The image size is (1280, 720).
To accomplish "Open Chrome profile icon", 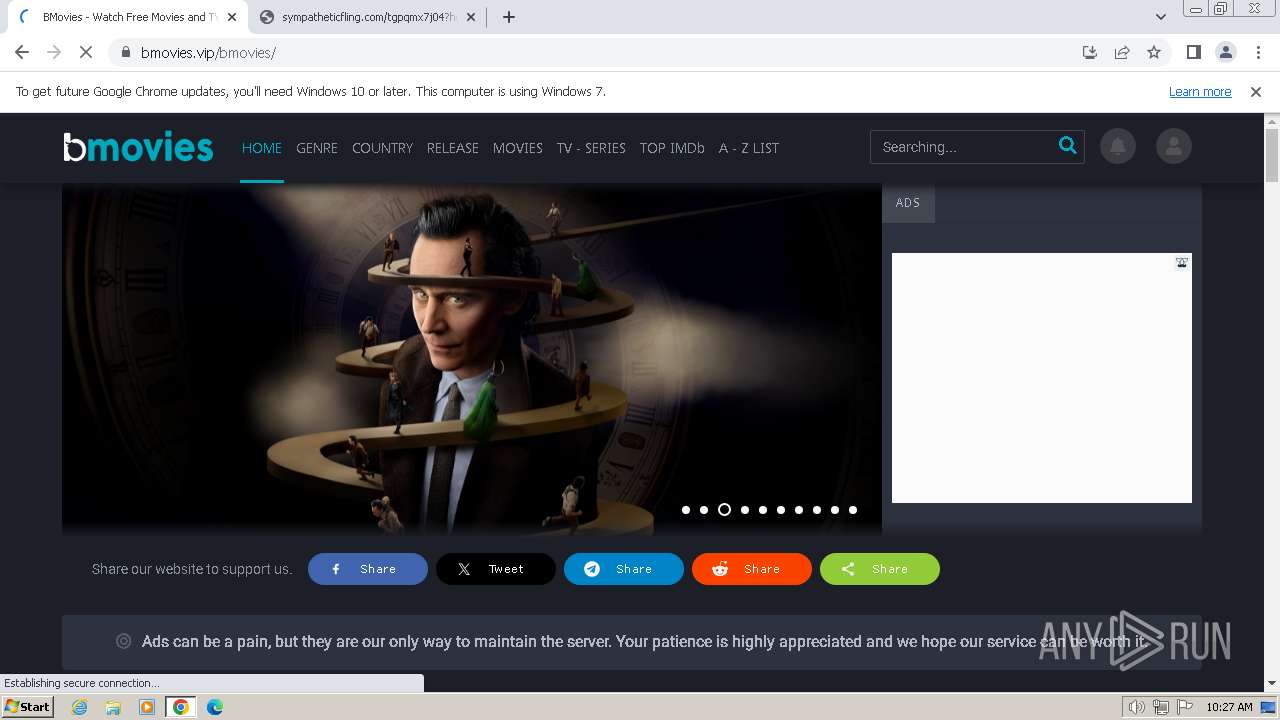I will (x=1225, y=52).
